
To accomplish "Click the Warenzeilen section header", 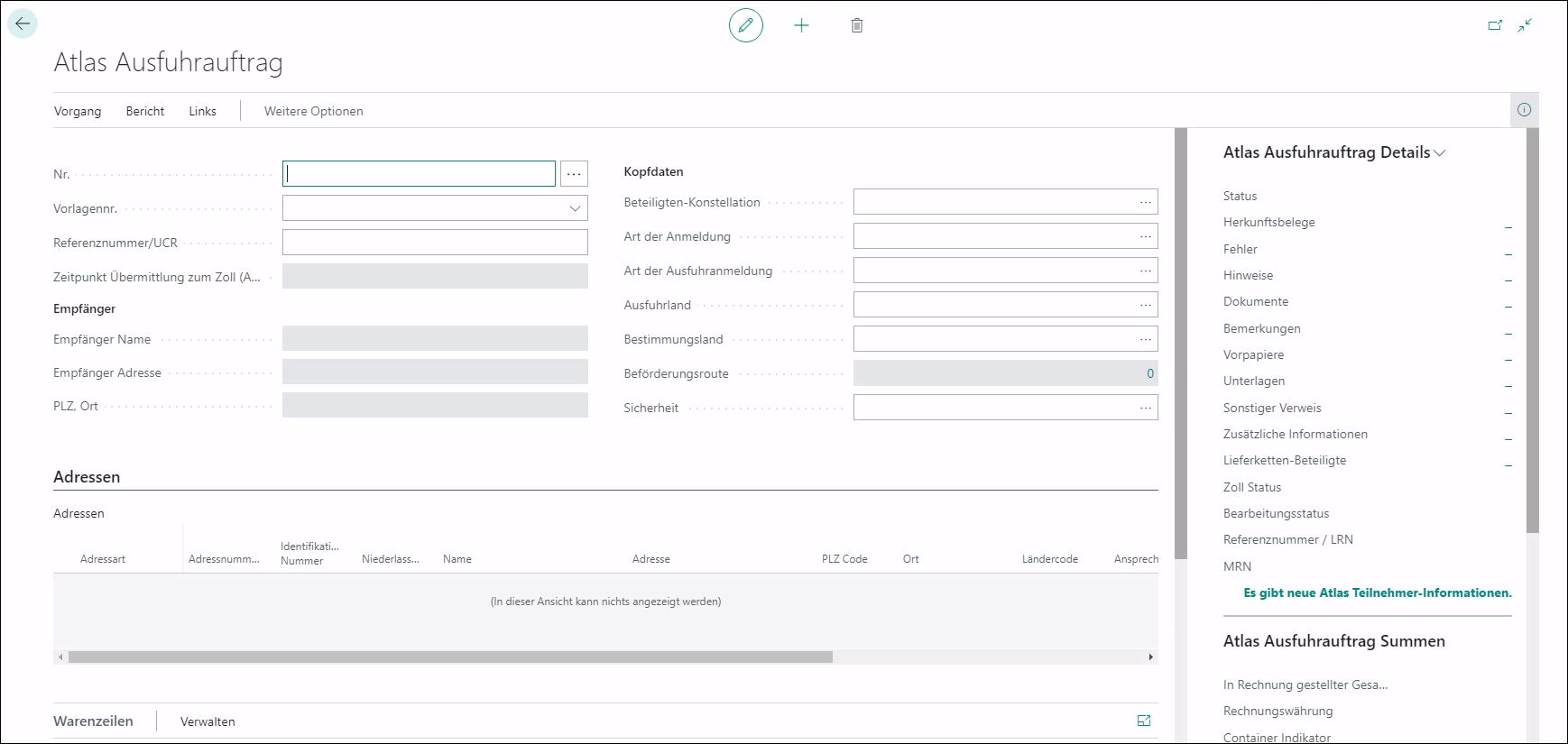I will click(93, 721).
